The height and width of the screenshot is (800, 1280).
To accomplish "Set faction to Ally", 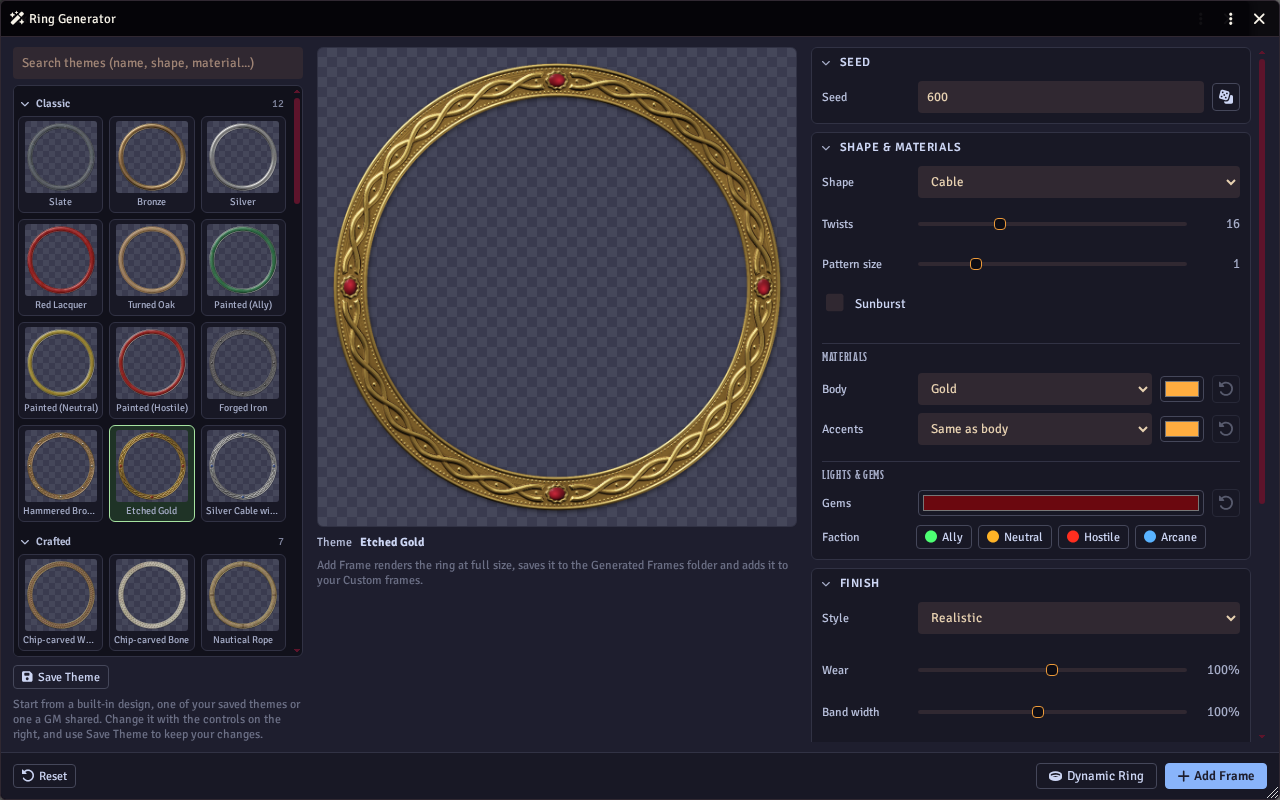I will (x=944, y=537).
